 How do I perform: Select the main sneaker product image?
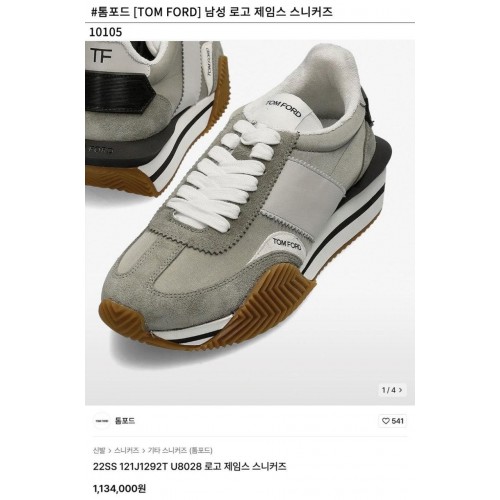point(250,223)
